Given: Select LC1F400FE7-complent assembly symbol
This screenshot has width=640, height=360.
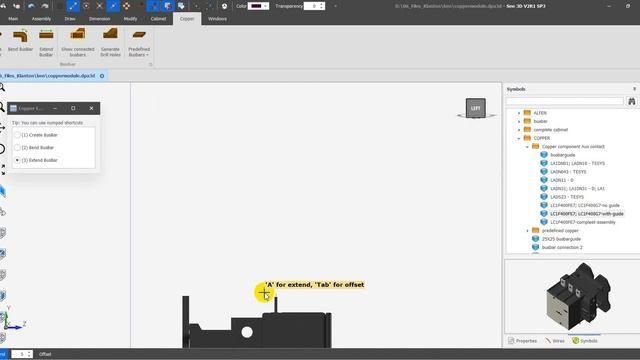Looking at the screenshot, I should pos(582,222).
